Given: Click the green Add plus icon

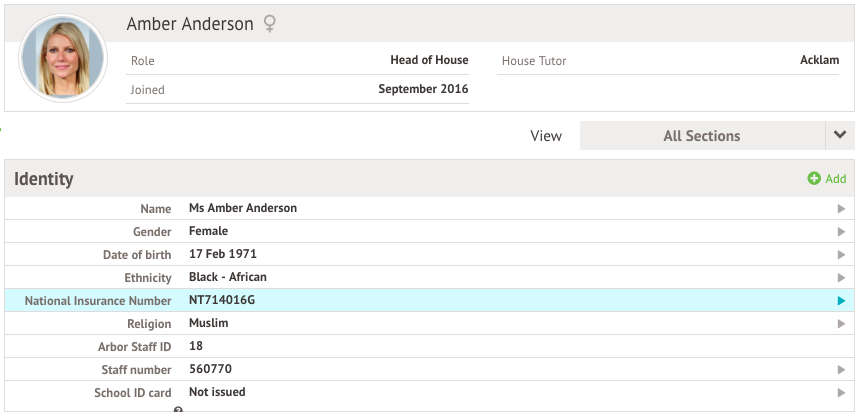Looking at the screenshot, I should (x=814, y=179).
